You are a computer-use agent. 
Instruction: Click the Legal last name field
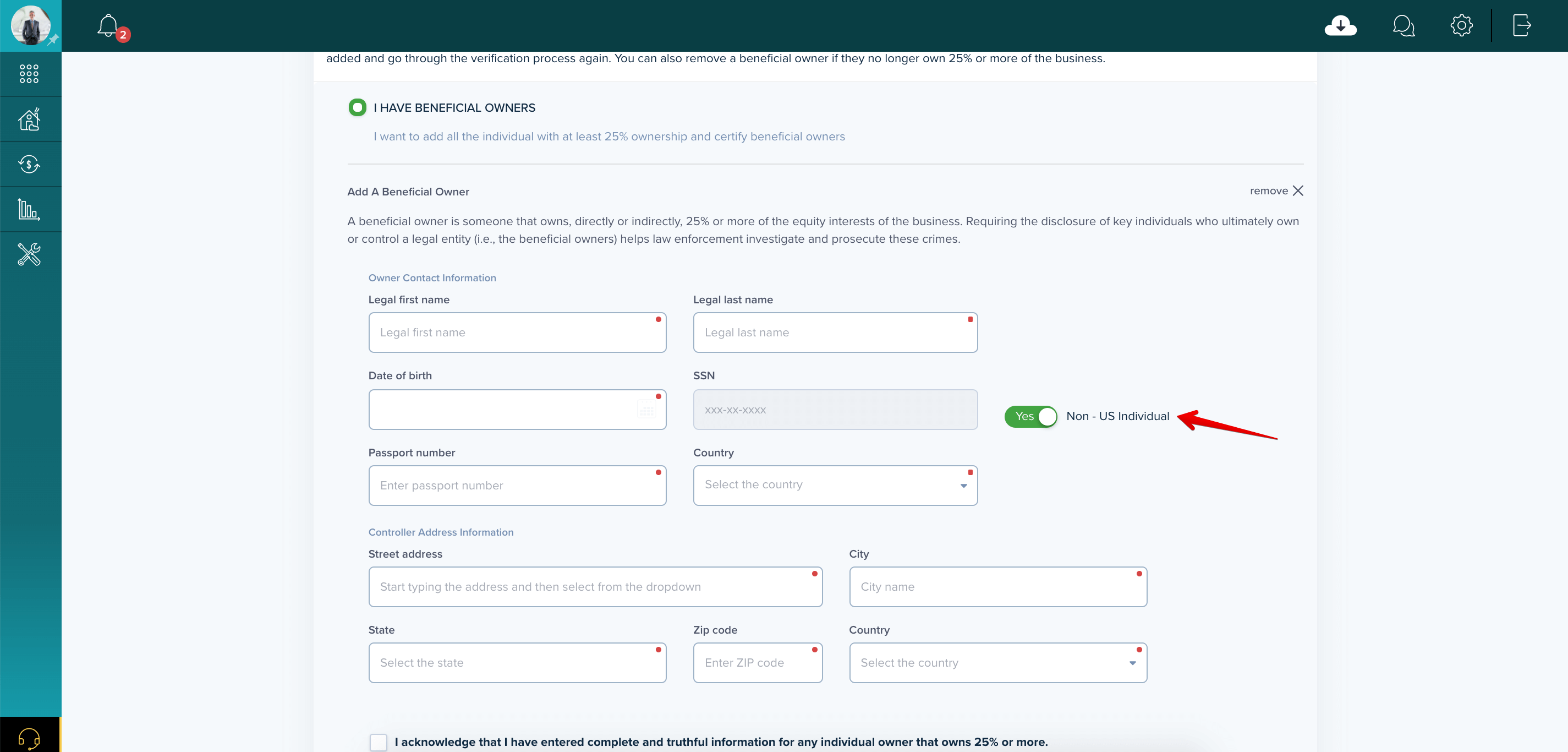click(835, 333)
